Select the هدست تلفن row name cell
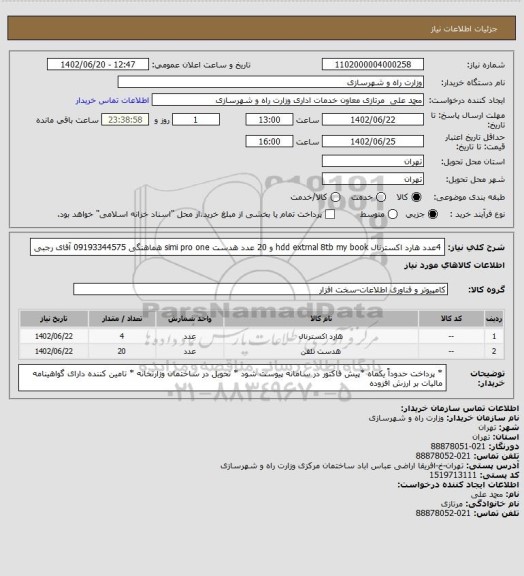The width and height of the screenshot is (524, 576). 321,352
